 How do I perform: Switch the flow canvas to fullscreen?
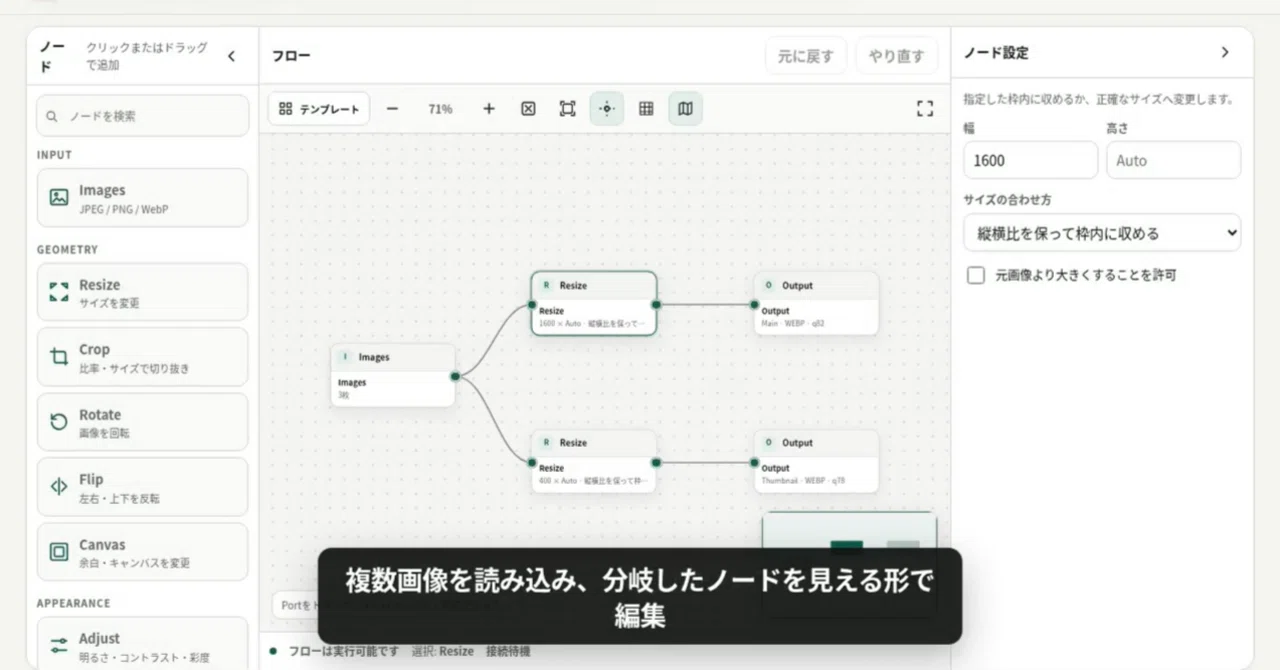pyautogui.click(x=925, y=109)
